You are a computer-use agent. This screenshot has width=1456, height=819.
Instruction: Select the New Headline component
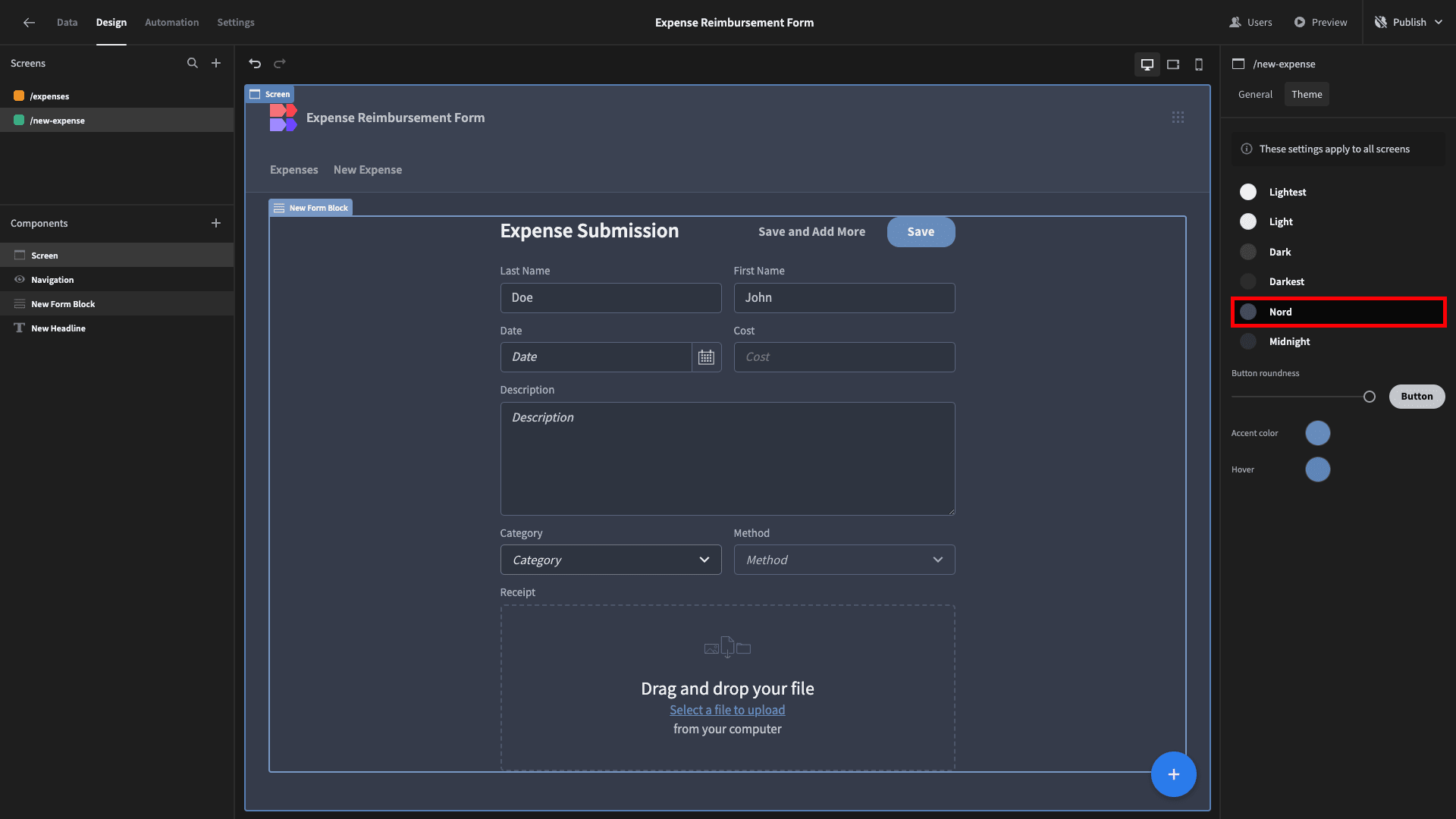117,328
